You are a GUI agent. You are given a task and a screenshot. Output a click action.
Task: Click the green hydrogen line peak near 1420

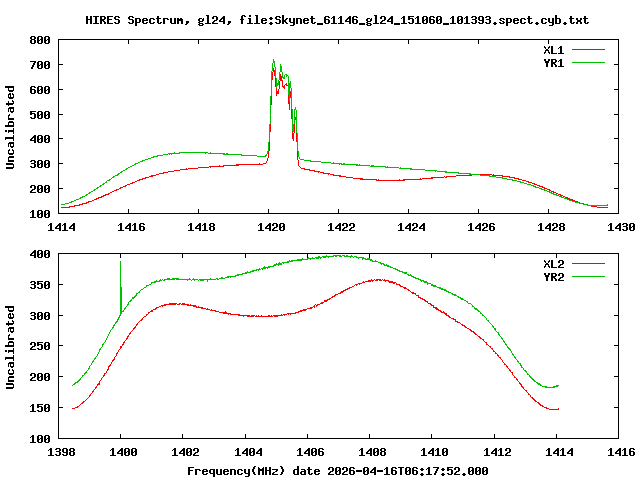click(273, 60)
